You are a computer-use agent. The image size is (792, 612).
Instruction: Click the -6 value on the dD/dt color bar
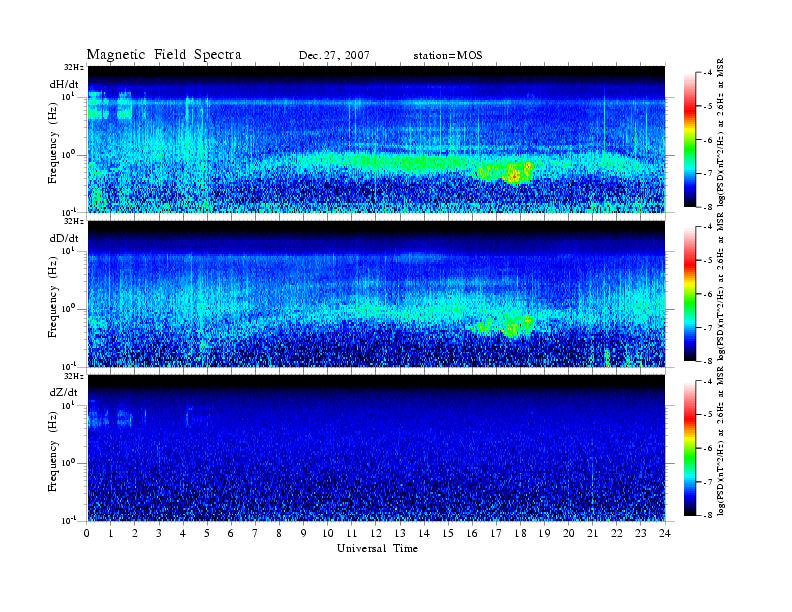pos(708,294)
